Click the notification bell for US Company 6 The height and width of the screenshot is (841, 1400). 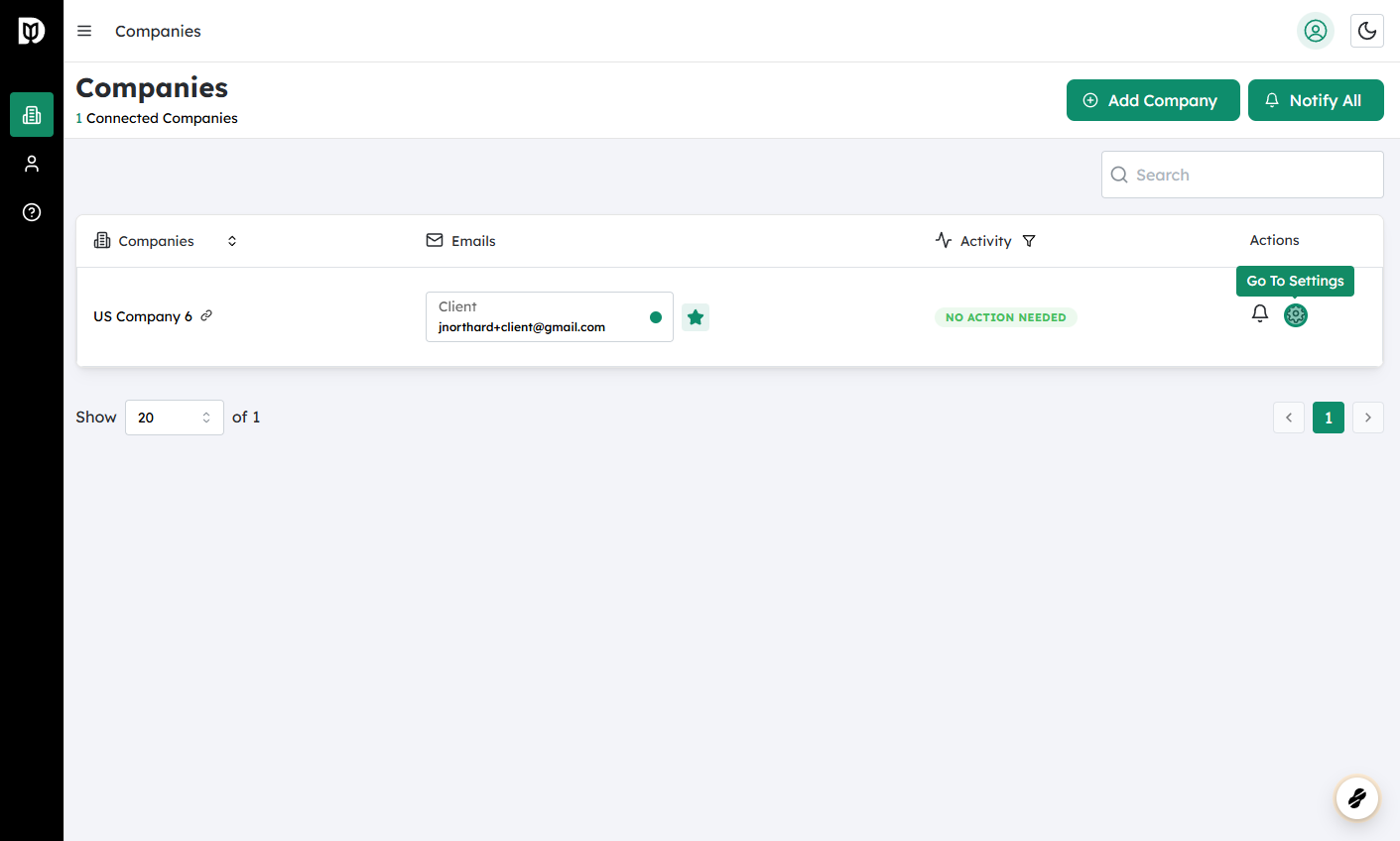[x=1259, y=314]
